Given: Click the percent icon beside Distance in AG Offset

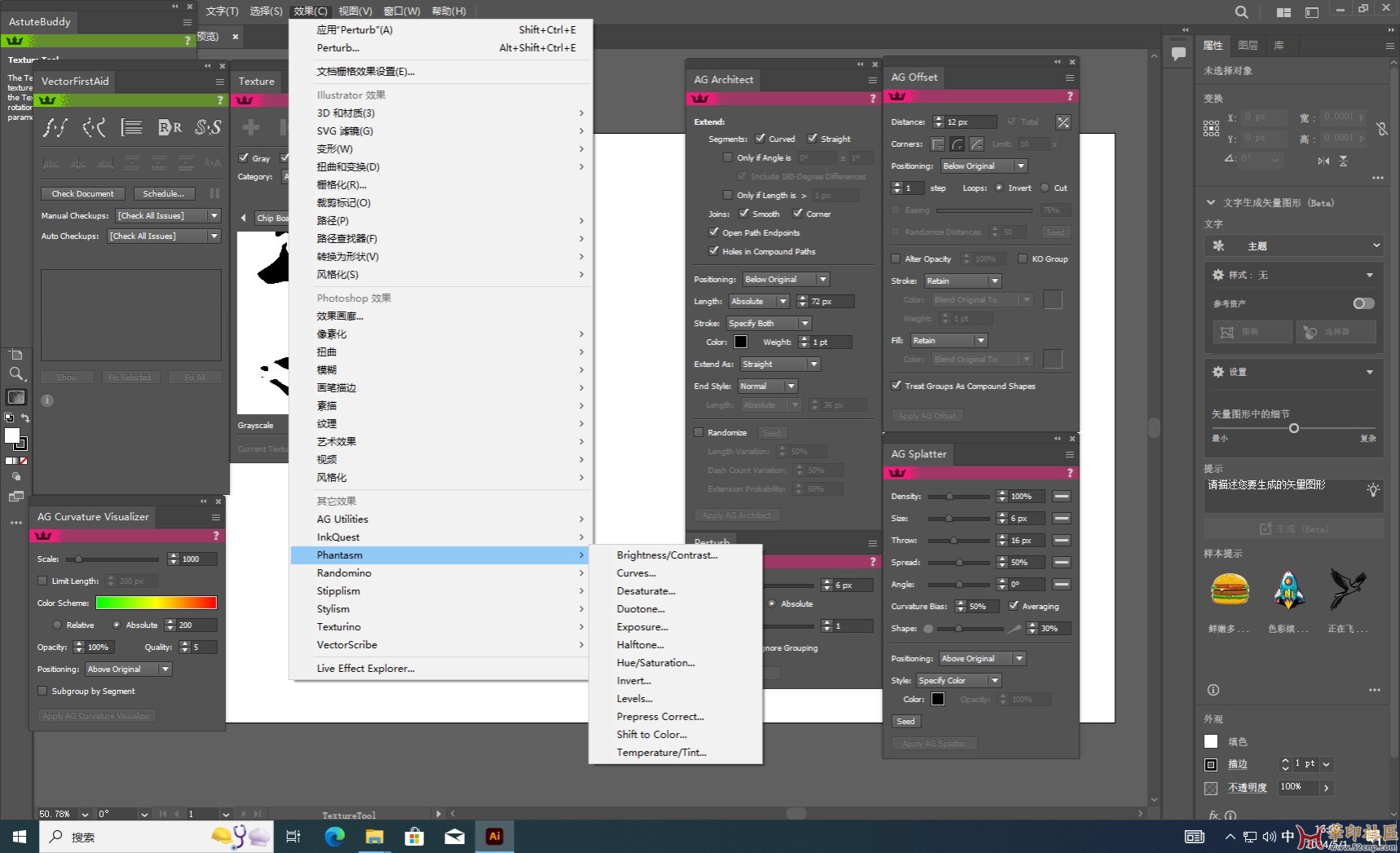Looking at the screenshot, I should [1063, 122].
